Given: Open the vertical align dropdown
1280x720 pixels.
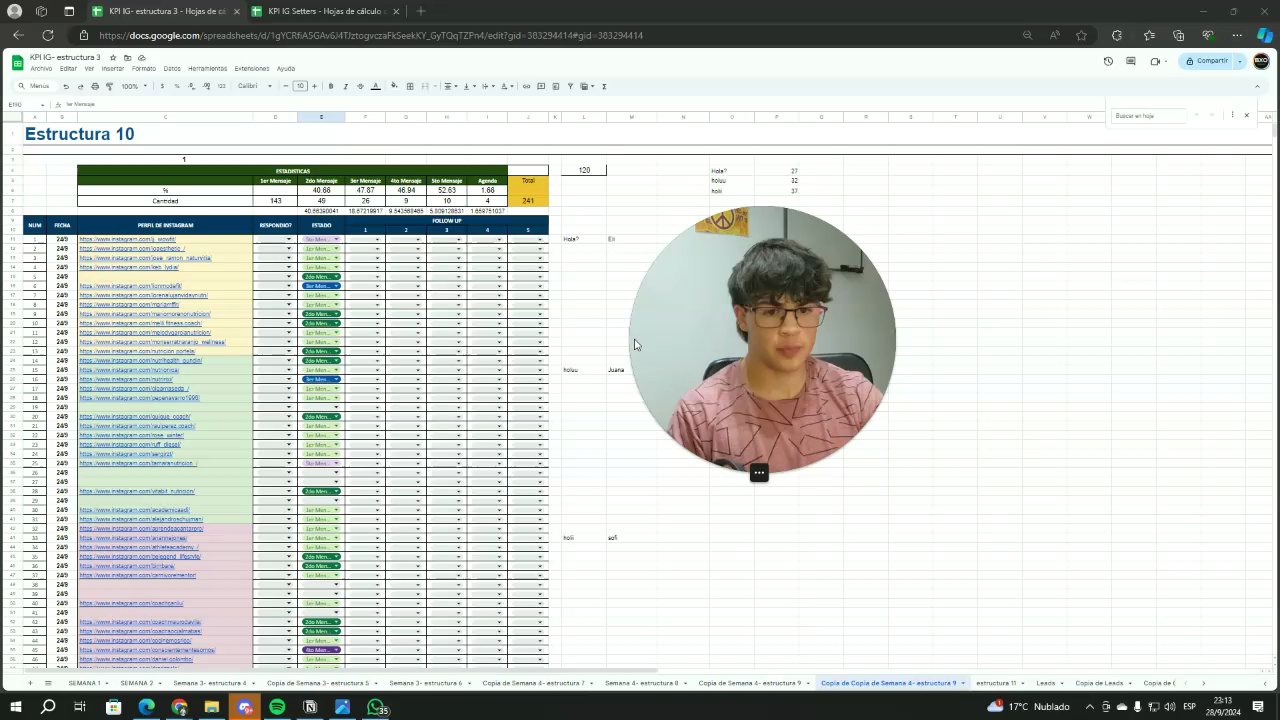Looking at the screenshot, I should click(468, 86).
